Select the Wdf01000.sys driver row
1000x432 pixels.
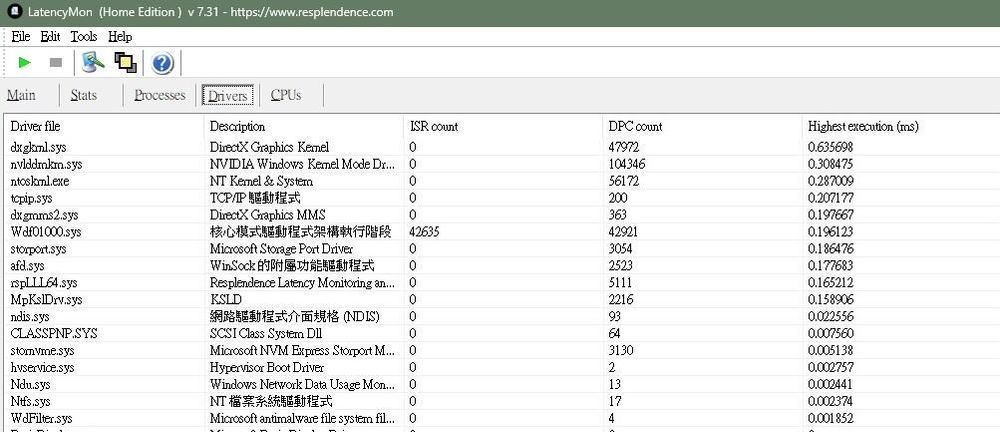coord(45,232)
